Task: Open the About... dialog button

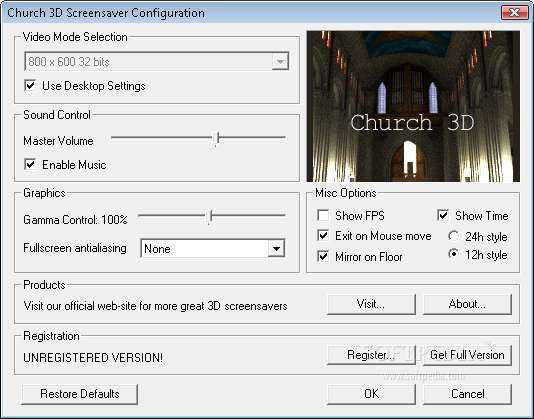Action: coord(467,304)
